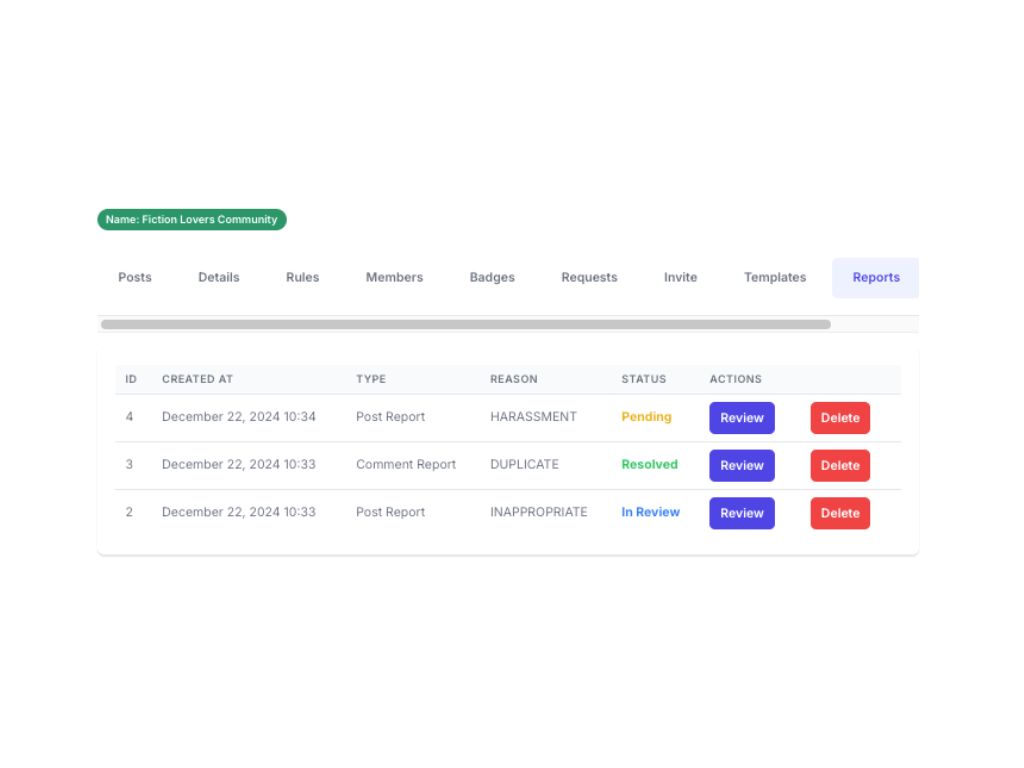This screenshot has height=768, width=1024.
Task: Review the HARASSMENT post report
Action: 741,418
